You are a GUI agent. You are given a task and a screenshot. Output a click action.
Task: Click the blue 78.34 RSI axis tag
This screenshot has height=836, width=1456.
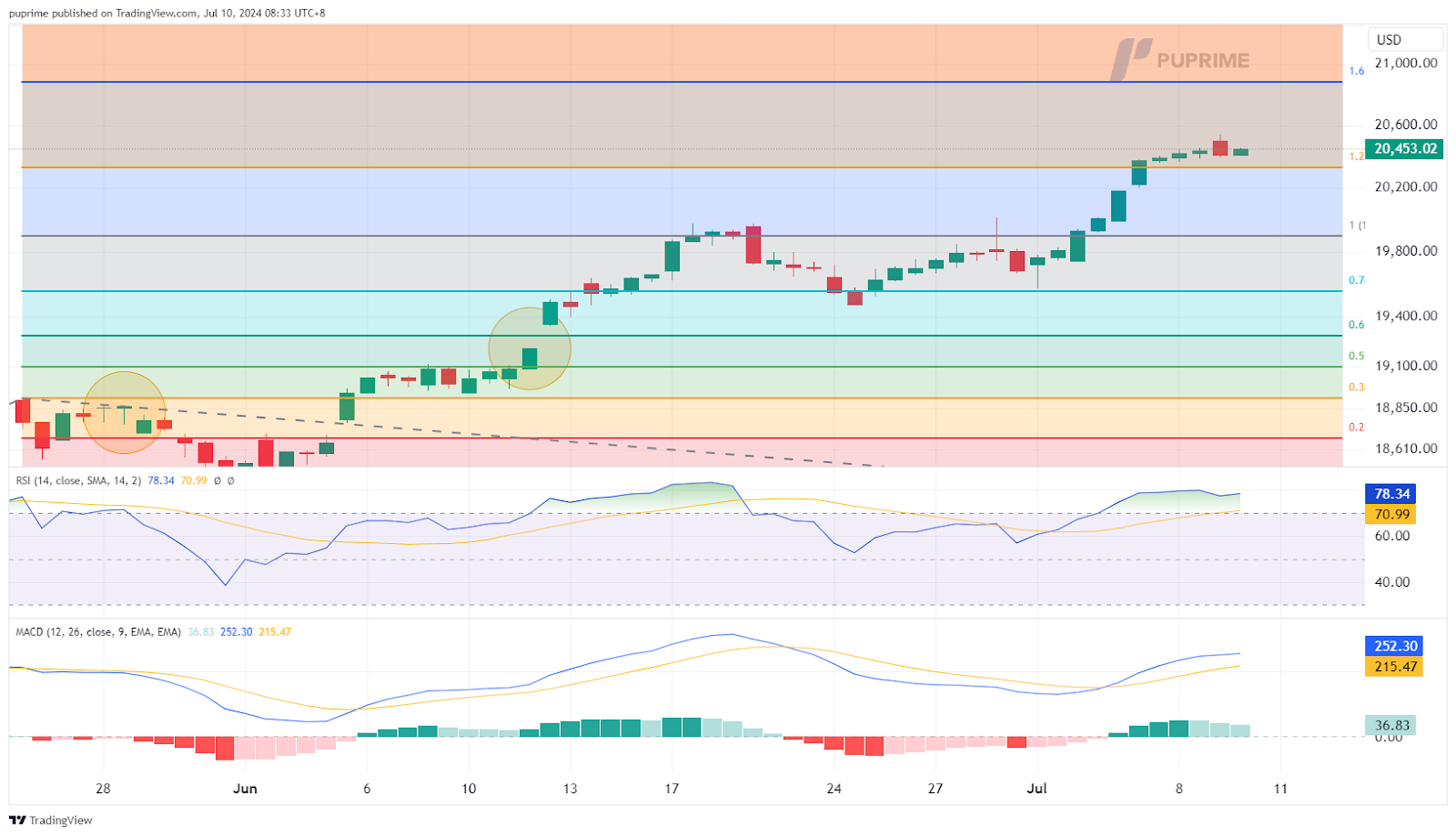click(1390, 494)
